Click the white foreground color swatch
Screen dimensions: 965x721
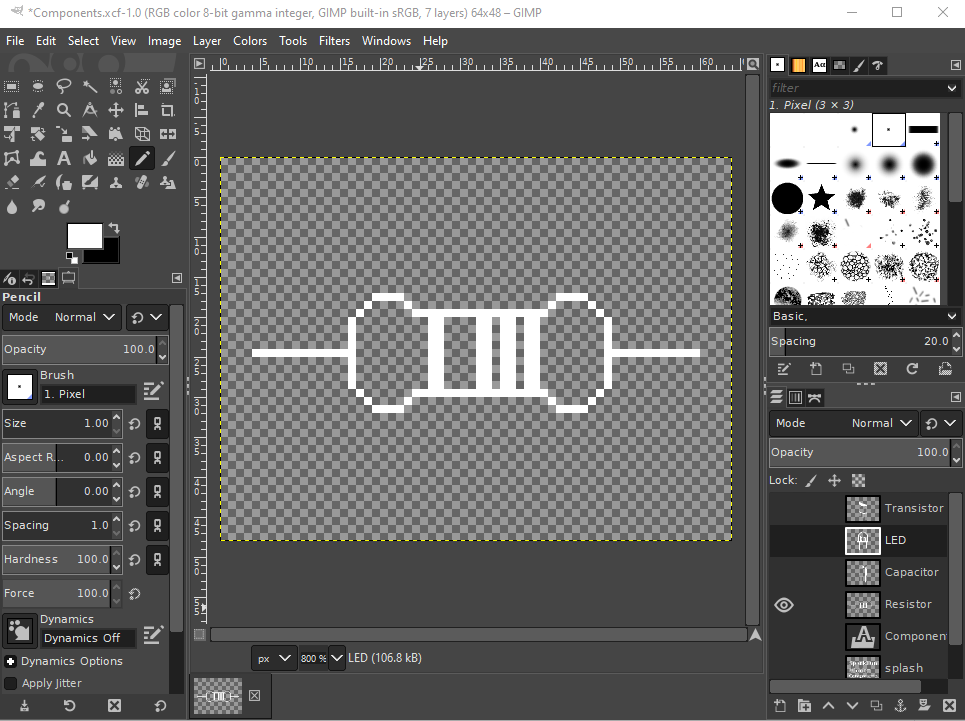pos(84,236)
